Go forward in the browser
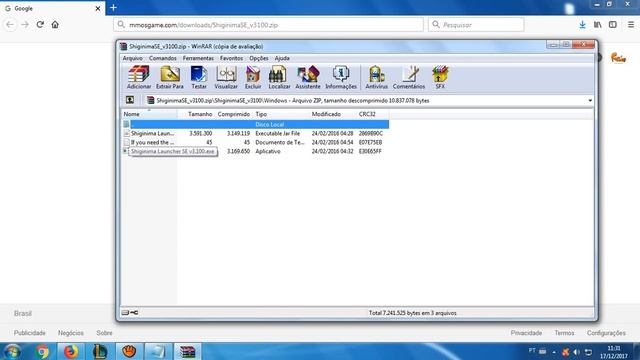 coord(25,24)
